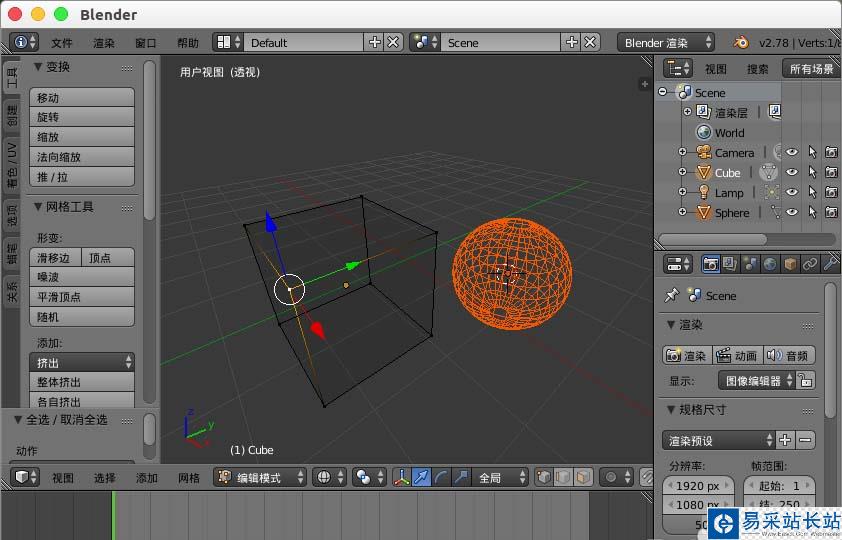
Task: Select the Constraints properties tab chain icon
Action: (809, 264)
